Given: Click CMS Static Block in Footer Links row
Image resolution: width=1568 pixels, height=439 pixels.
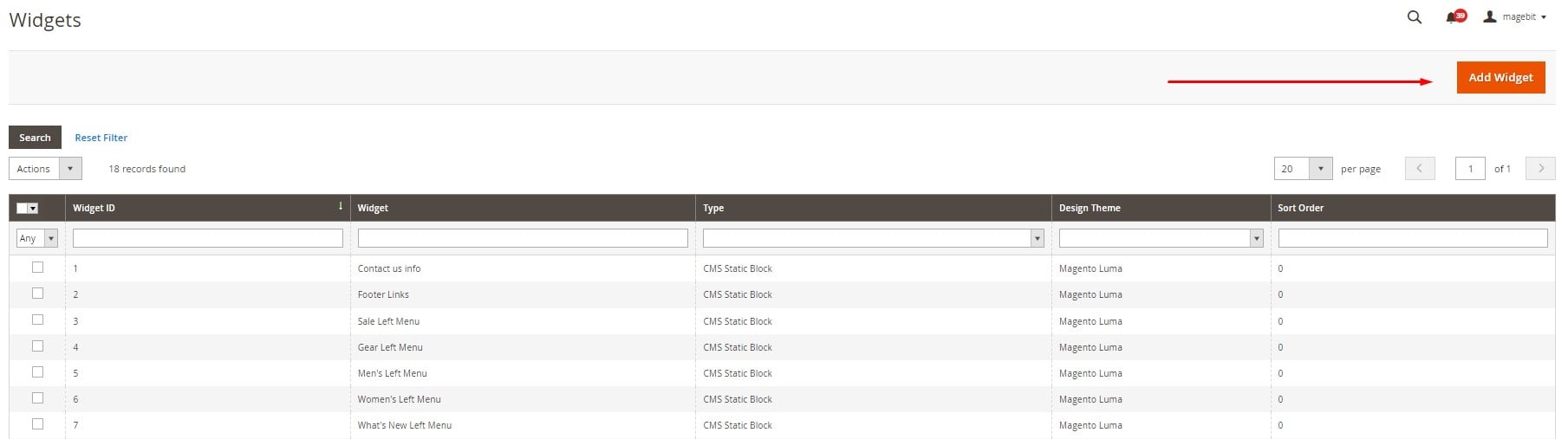Looking at the screenshot, I should click(x=738, y=294).
